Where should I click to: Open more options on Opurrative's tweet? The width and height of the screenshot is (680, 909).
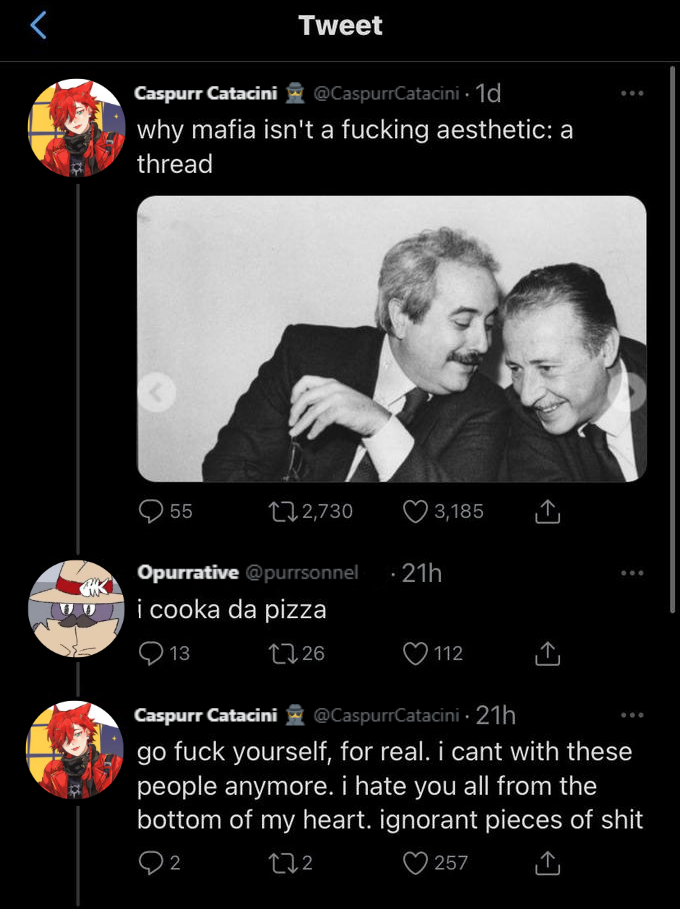631,573
